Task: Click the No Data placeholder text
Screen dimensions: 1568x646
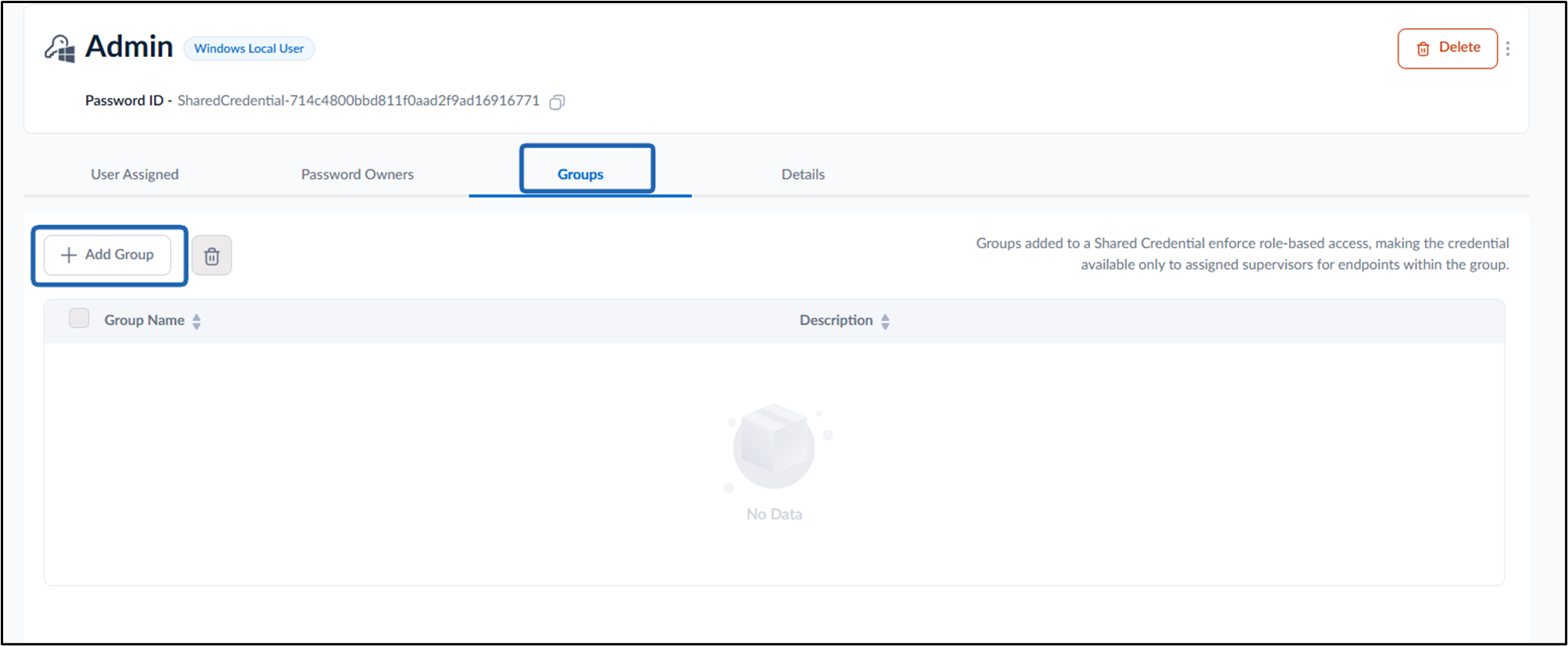Action: pos(774,514)
